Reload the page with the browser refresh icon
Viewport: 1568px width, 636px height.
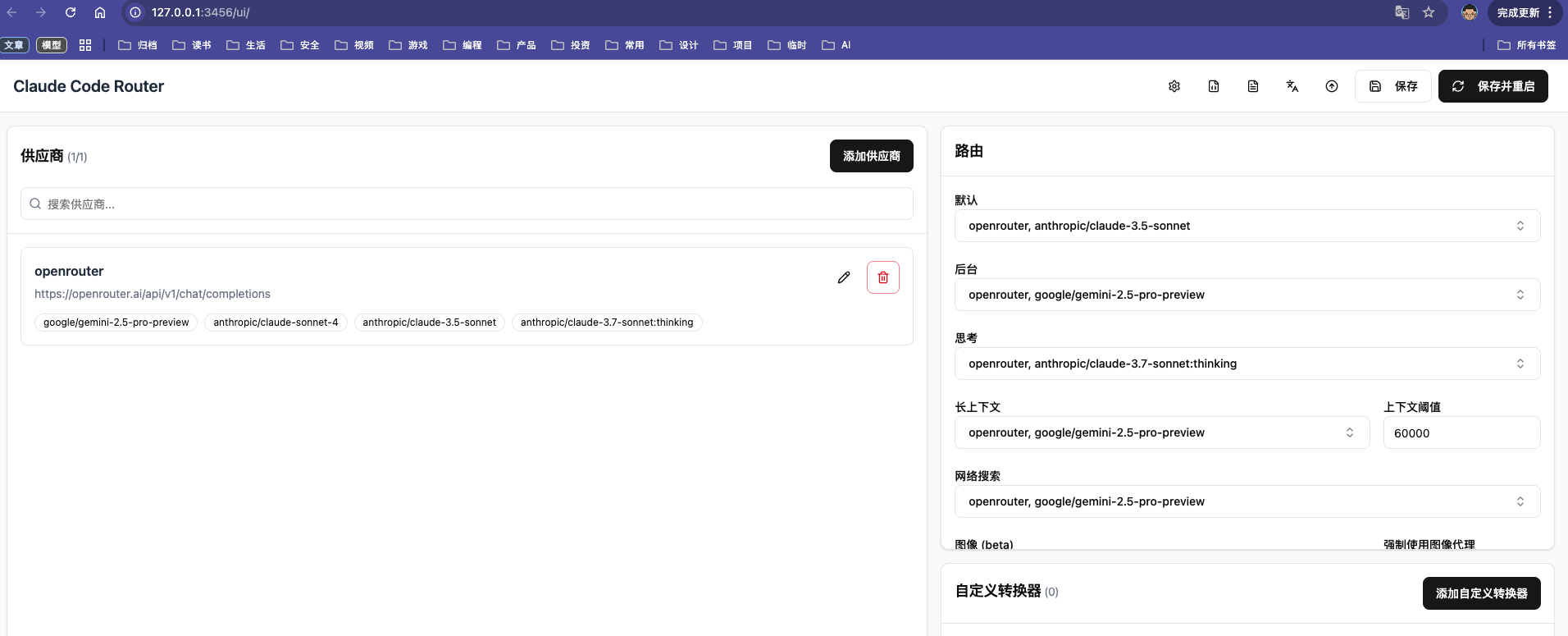click(x=71, y=12)
